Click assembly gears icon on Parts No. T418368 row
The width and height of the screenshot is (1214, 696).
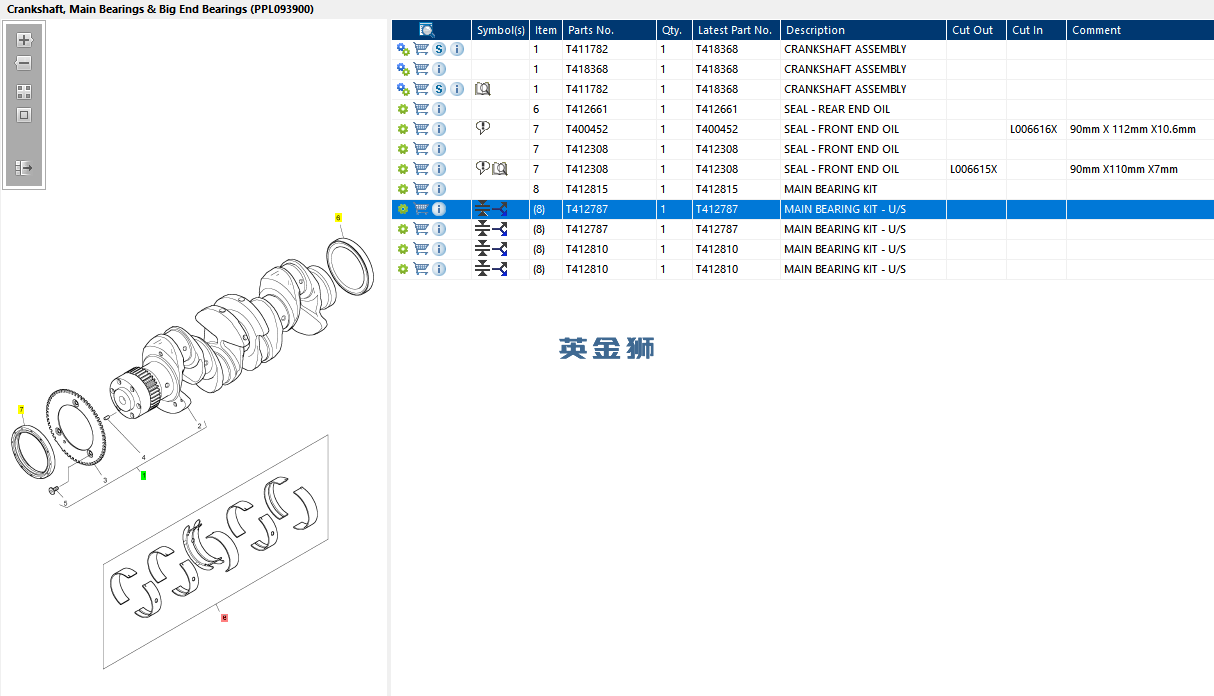tap(403, 69)
